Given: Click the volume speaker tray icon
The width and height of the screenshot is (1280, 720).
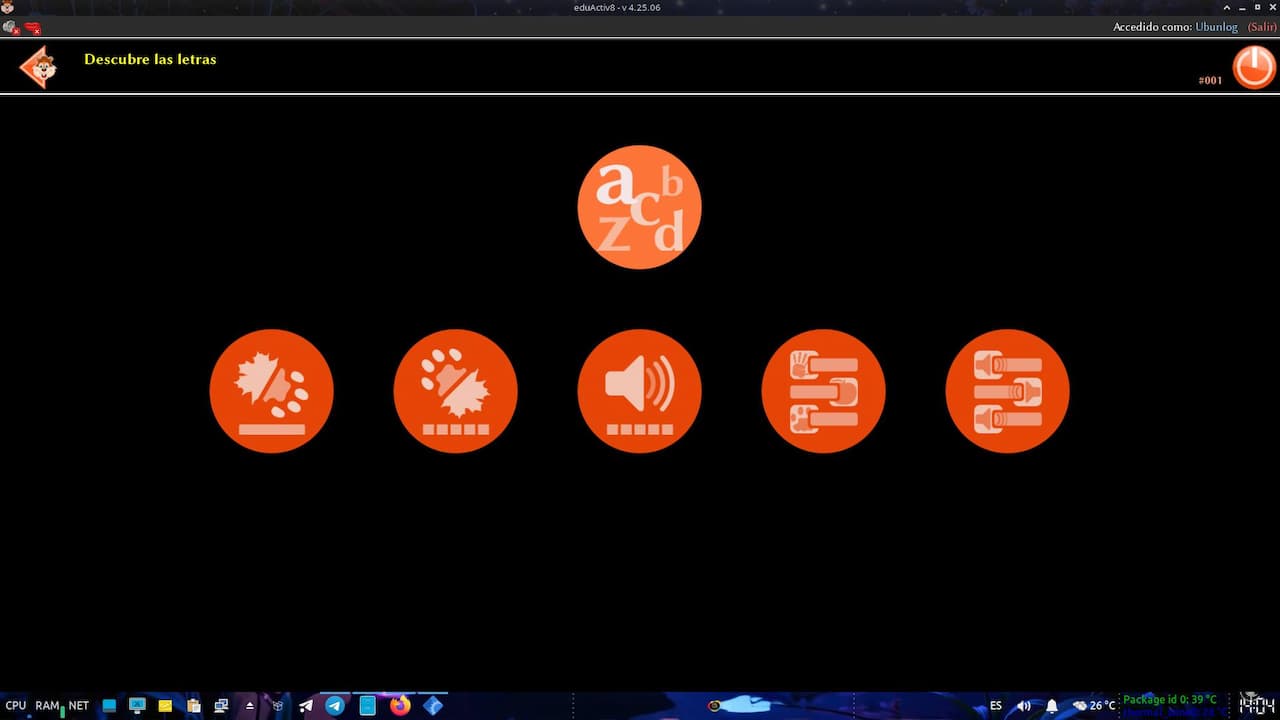Looking at the screenshot, I should tap(1024, 706).
